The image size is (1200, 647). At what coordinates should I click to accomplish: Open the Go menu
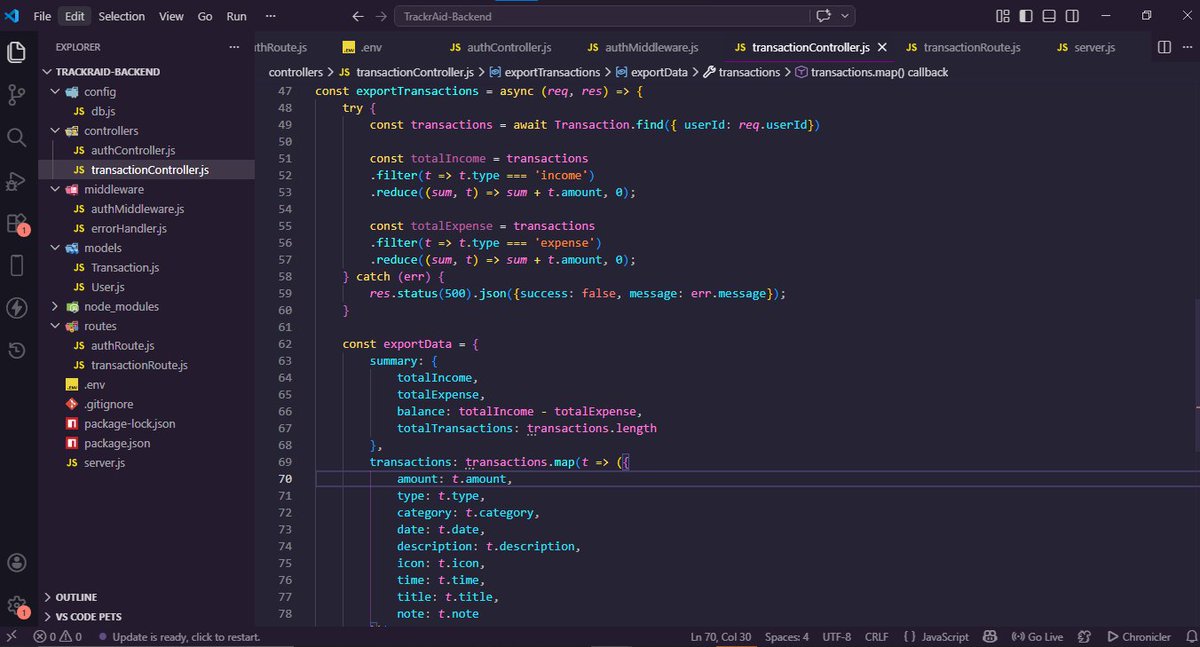pos(205,16)
